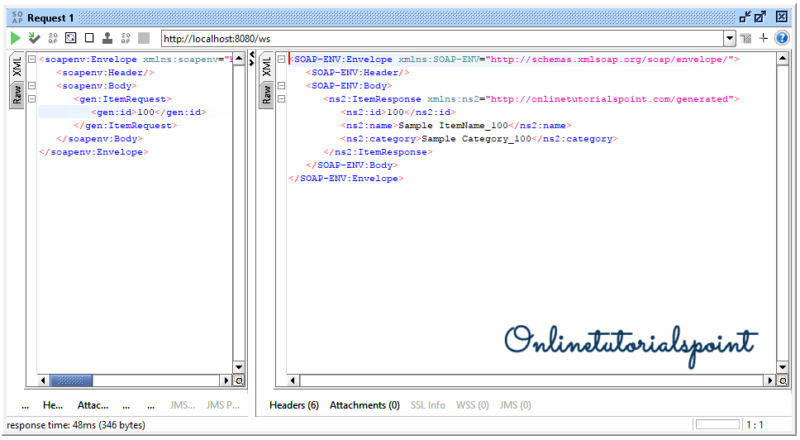Click the request Attac... tab at bottom
This screenshot has height=440, width=800.
click(93, 405)
